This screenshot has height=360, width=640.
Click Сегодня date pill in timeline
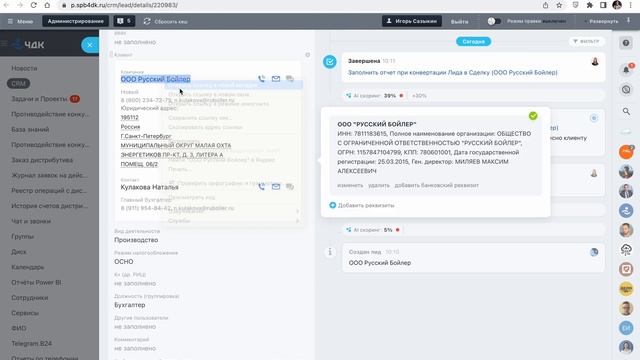473,42
